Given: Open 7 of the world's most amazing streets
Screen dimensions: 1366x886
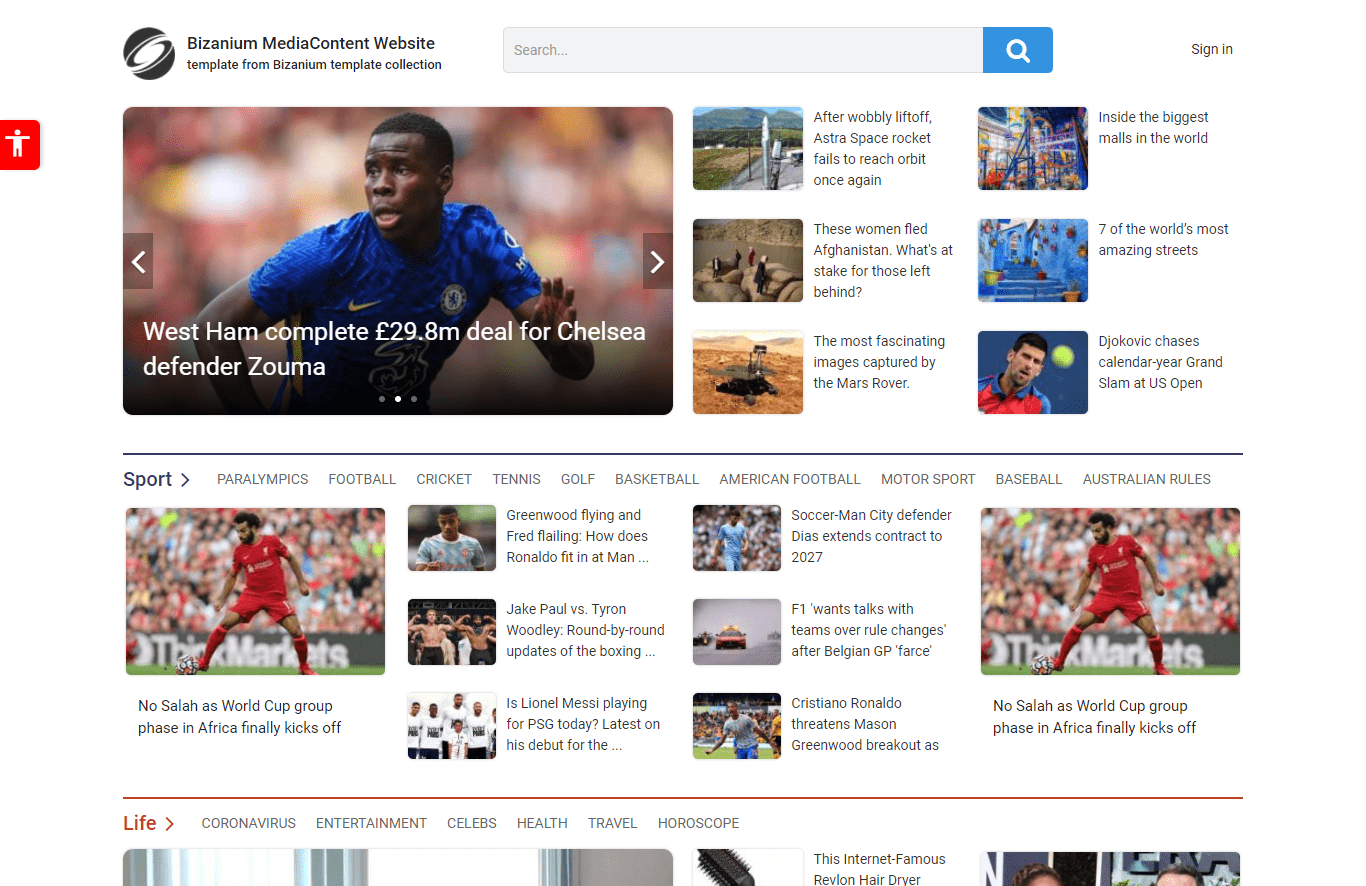Looking at the screenshot, I should (x=1163, y=240).
